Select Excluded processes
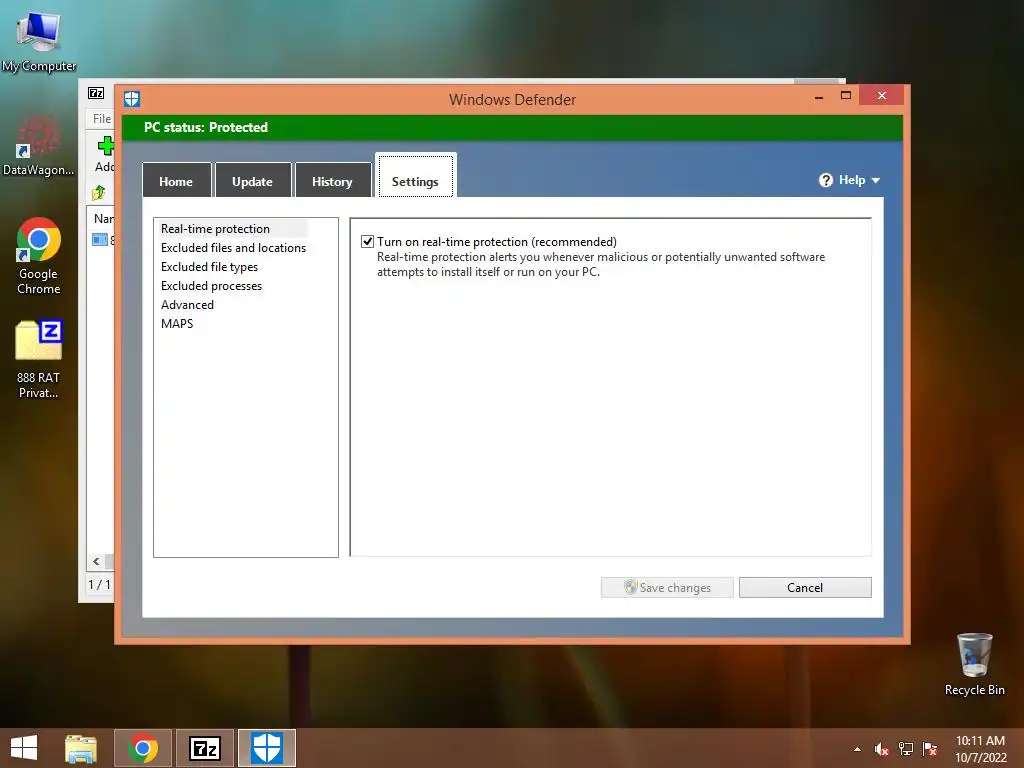Image resolution: width=1024 pixels, height=768 pixels. click(212, 285)
